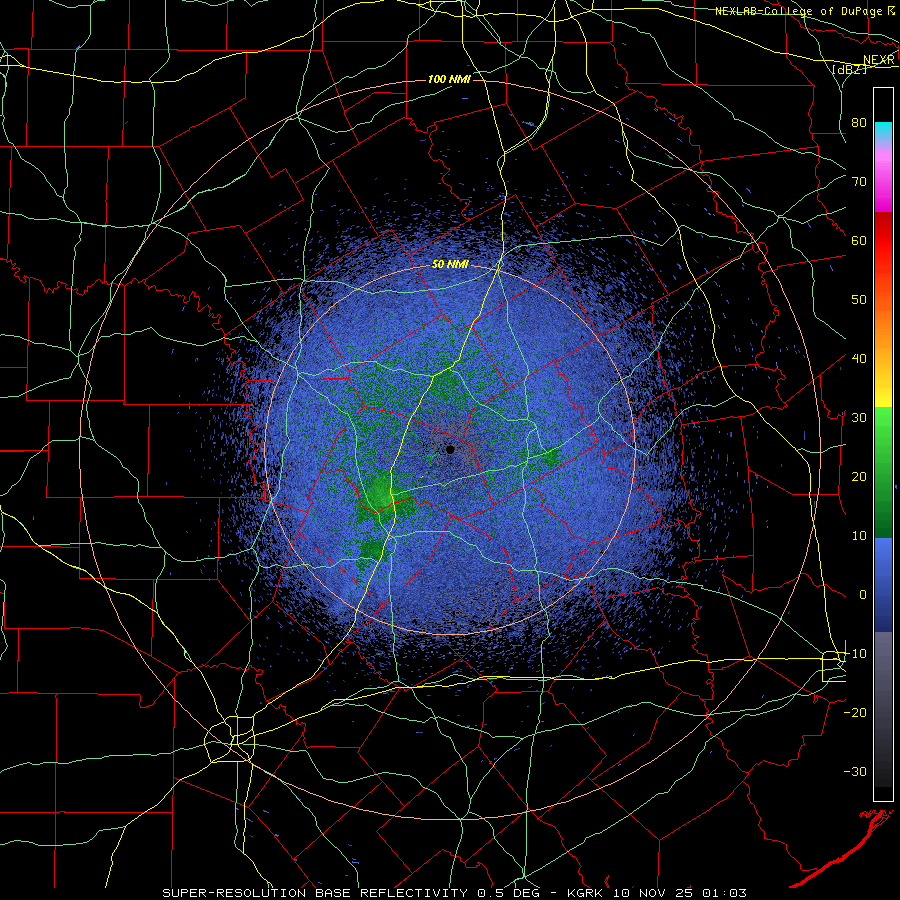
Task: Click the 40 tick value on the dBZ scale
Action: tap(859, 359)
